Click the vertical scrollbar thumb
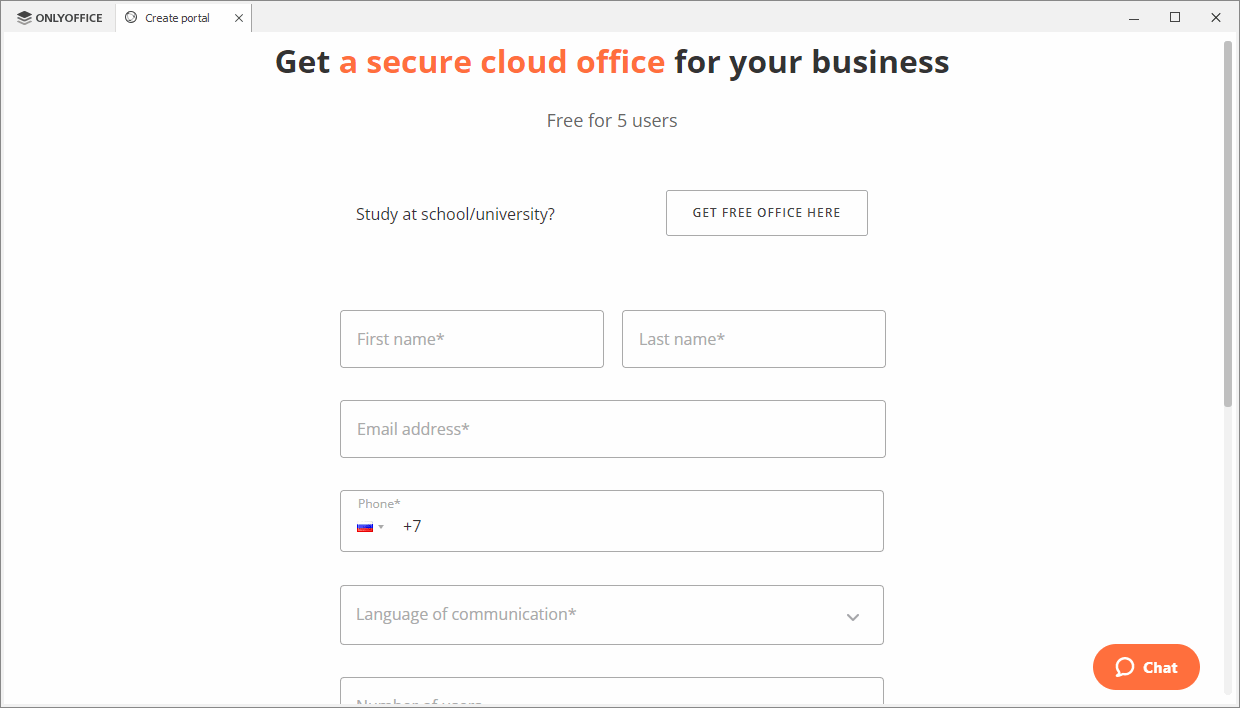Viewport: 1240px width, 708px height. tap(1228, 220)
